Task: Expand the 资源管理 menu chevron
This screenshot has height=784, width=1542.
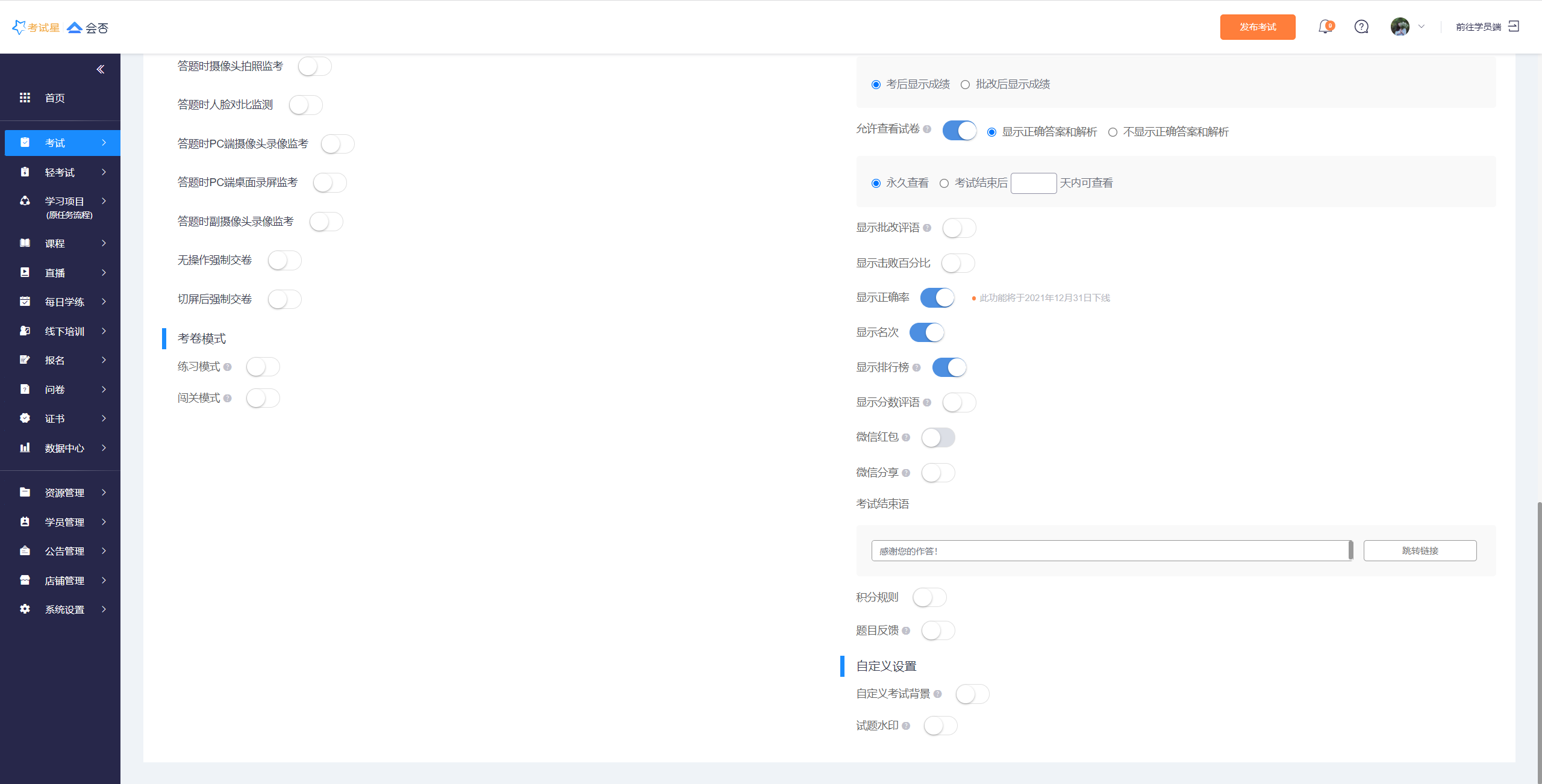Action: 104,493
